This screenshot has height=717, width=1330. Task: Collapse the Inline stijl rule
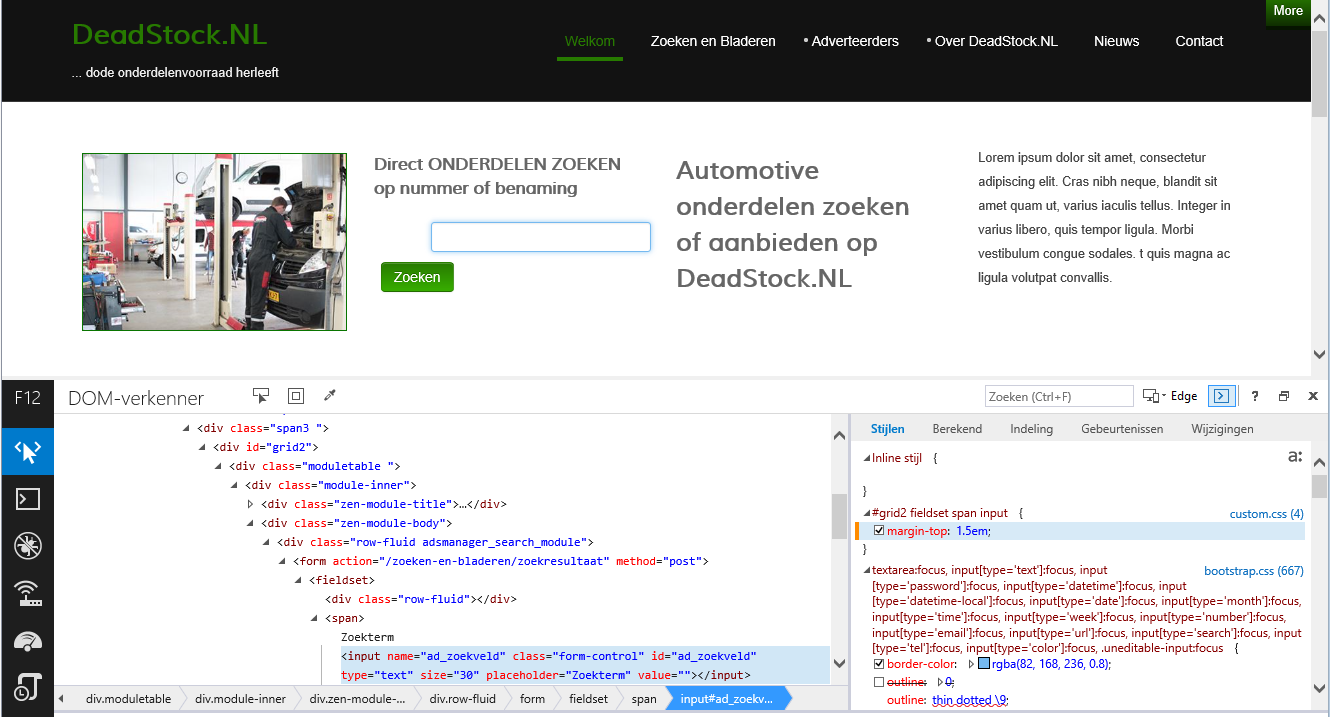click(x=865, y=458)
